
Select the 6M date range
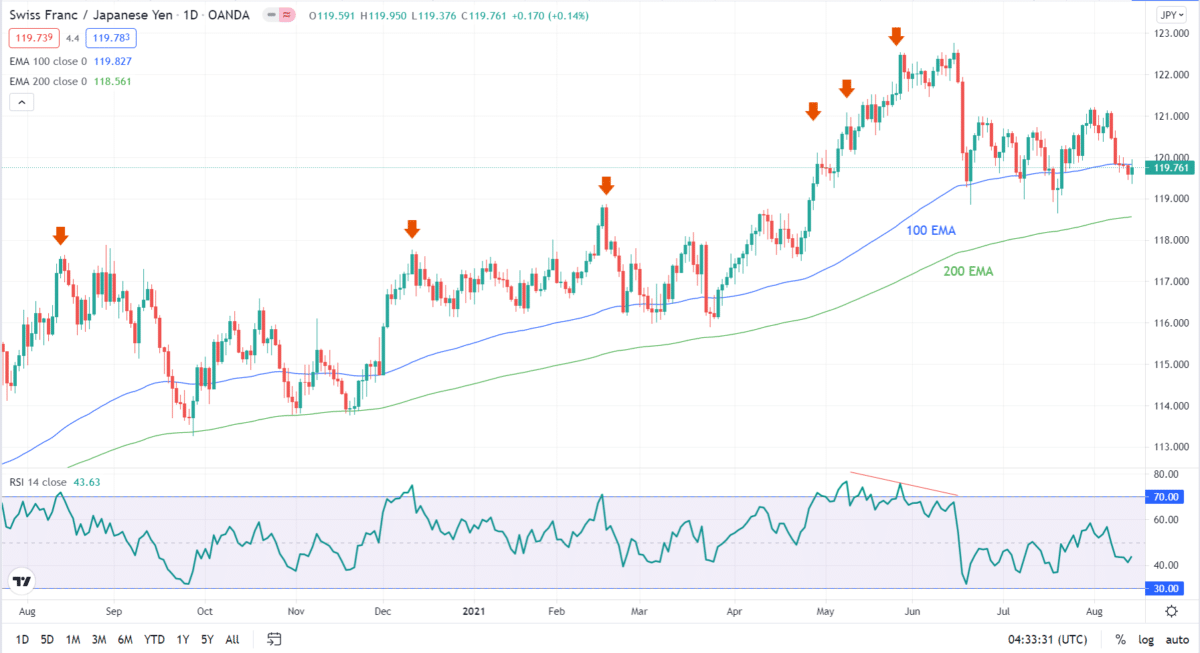tap(125, 639)
